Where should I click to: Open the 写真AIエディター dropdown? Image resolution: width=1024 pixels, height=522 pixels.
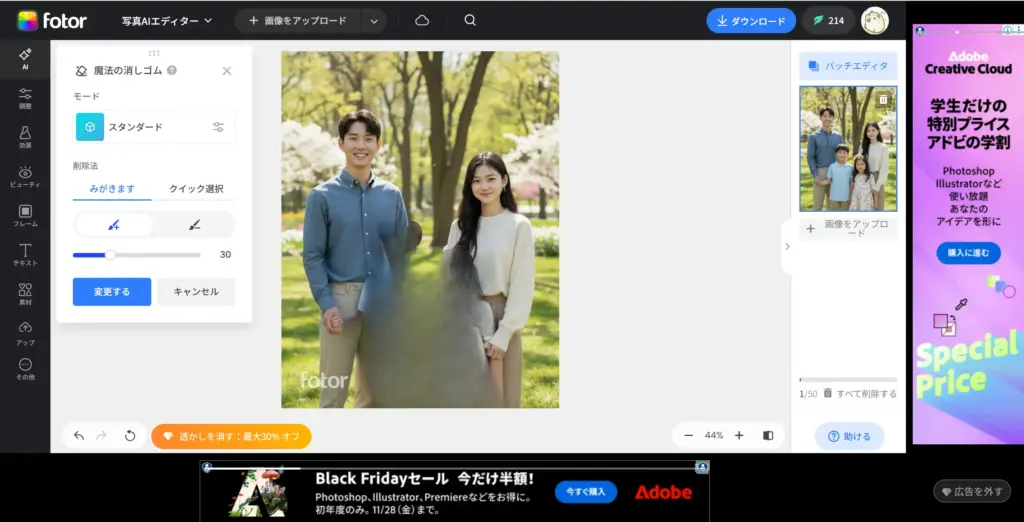pos(166,20)
